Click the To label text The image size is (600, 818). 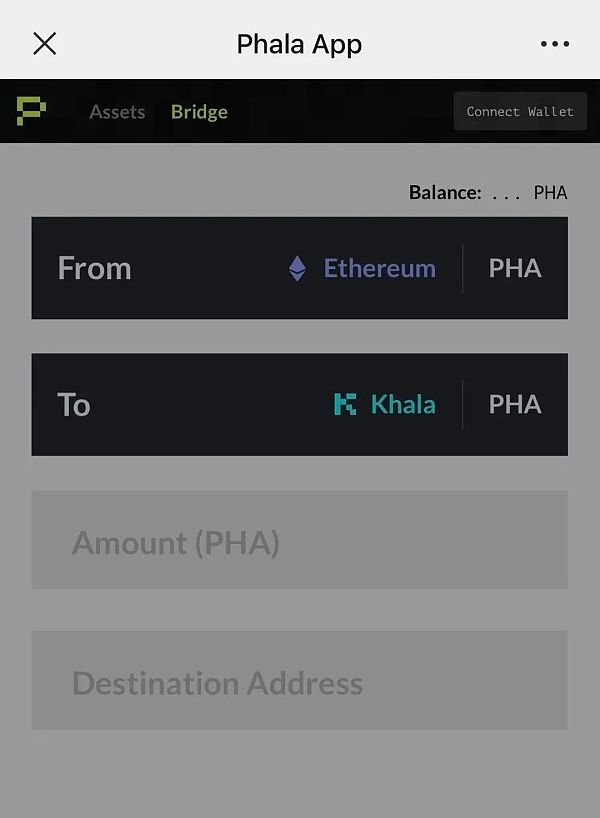pos(74,404)
